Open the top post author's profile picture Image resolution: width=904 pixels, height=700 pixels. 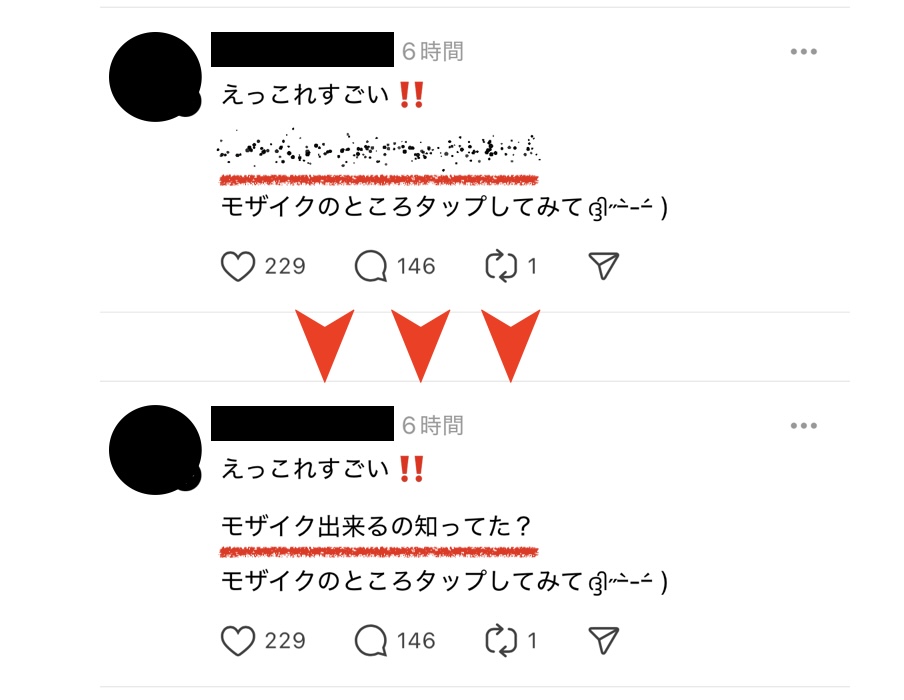point(155,77)
